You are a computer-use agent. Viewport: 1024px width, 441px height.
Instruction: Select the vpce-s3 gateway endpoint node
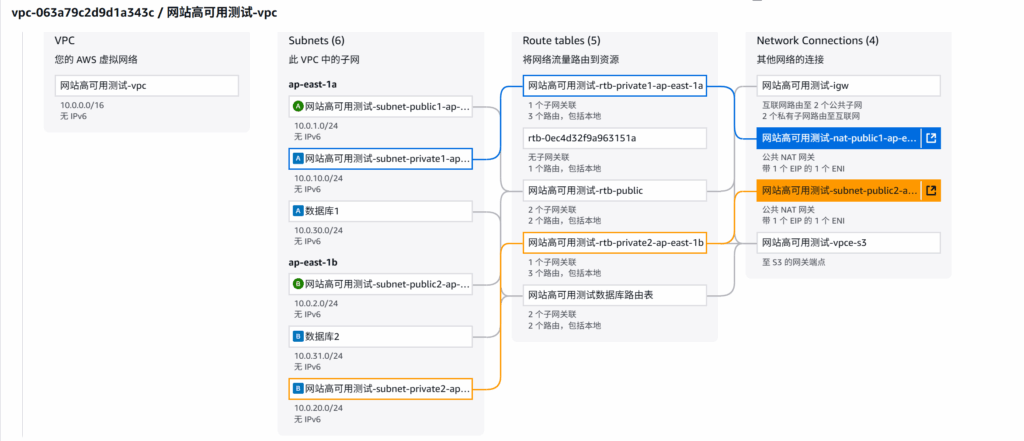(x=849, y=242)
